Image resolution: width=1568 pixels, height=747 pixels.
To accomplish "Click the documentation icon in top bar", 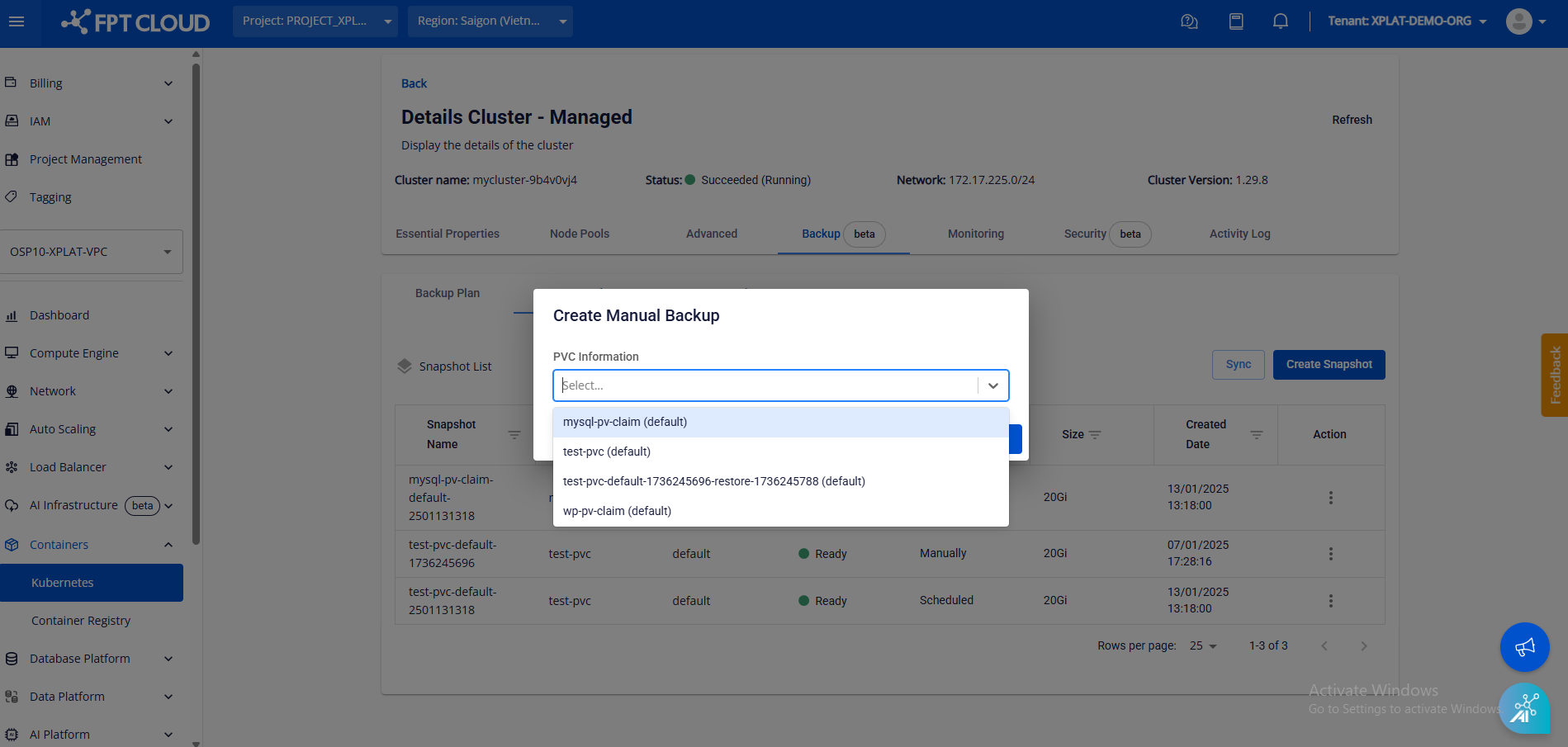I will click(1235, 21).
